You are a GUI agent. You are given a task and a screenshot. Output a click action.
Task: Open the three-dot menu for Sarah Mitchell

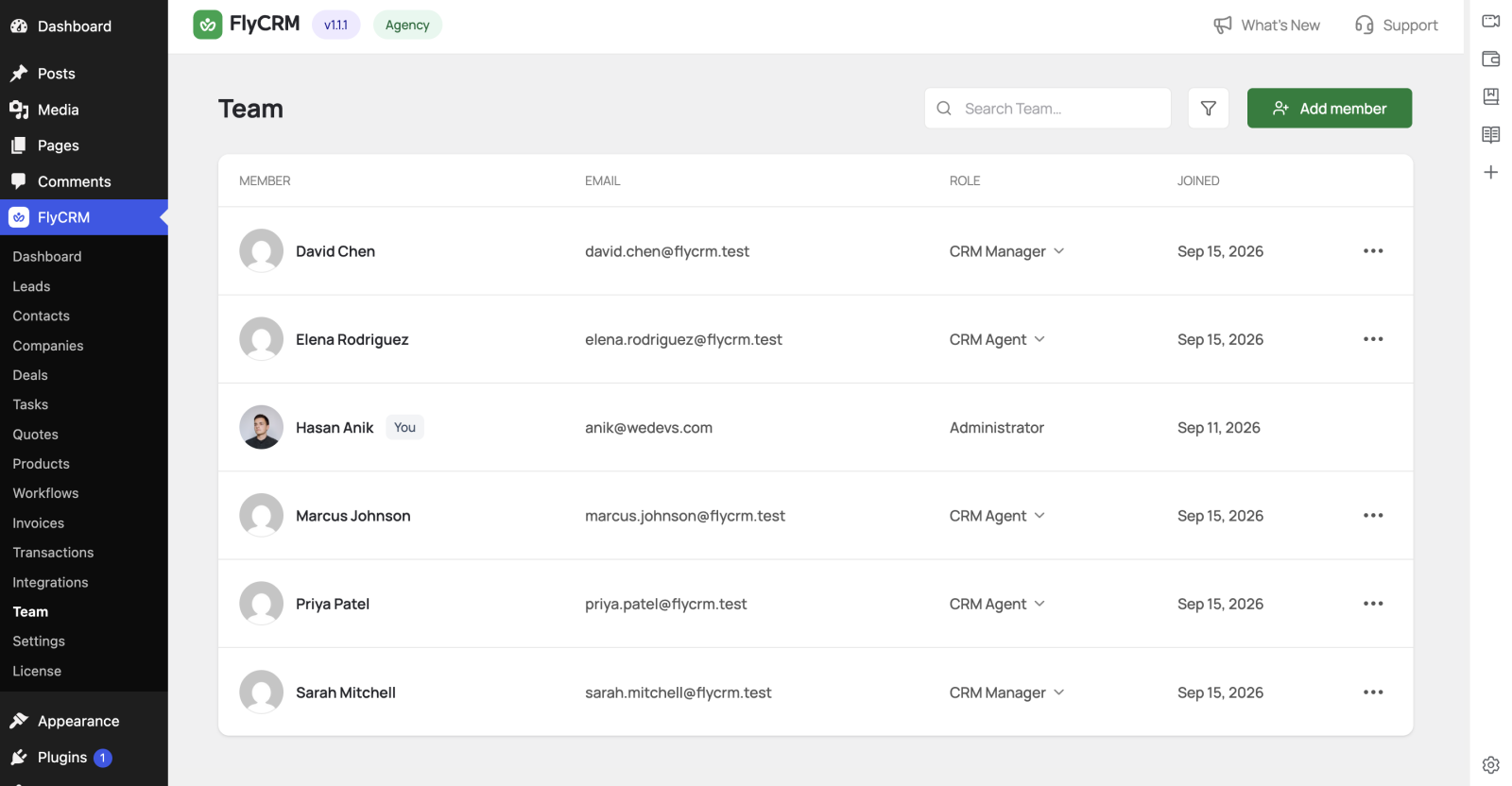click(1373, 692)
